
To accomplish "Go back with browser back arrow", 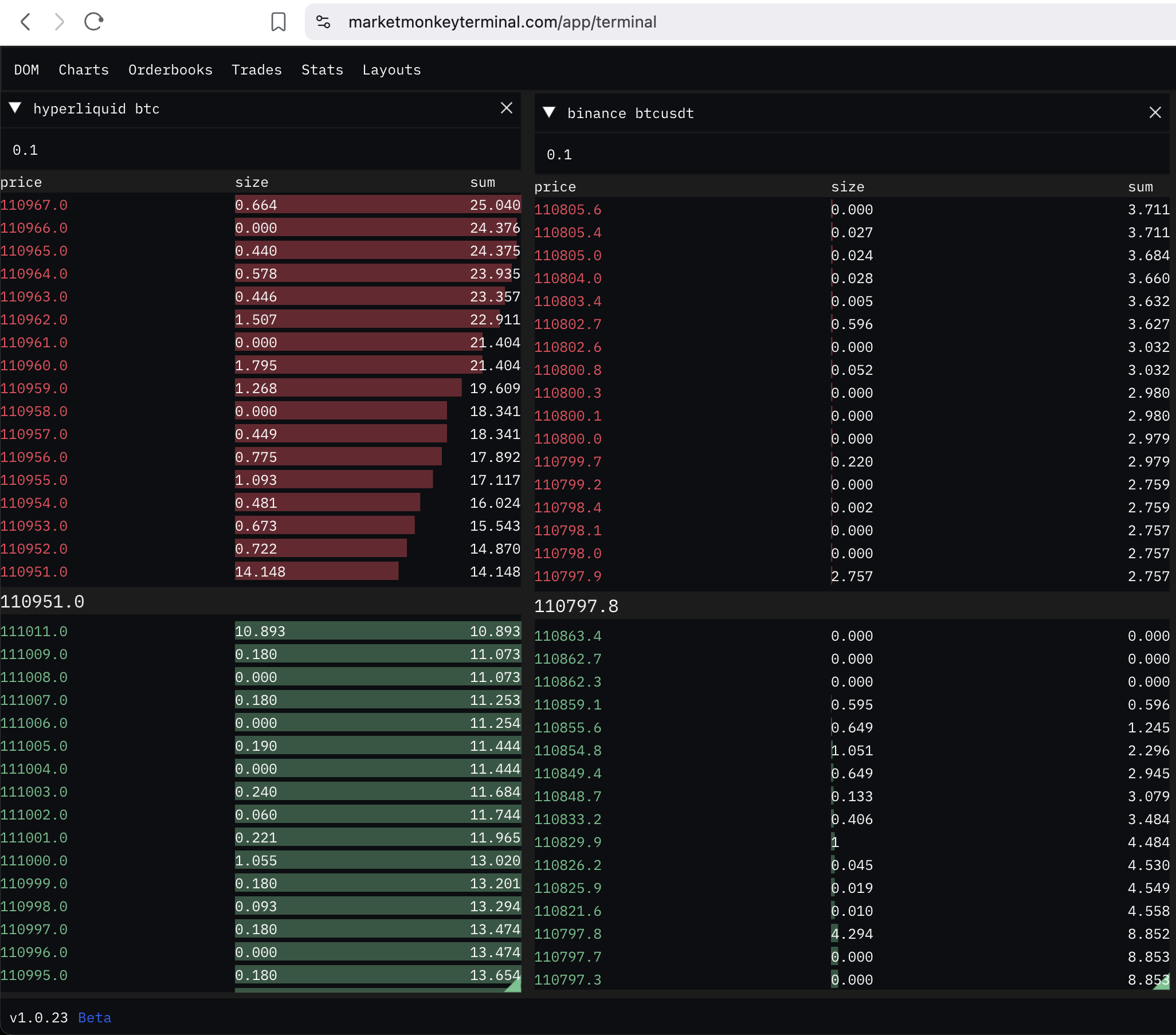I will (x=25, y=22).
